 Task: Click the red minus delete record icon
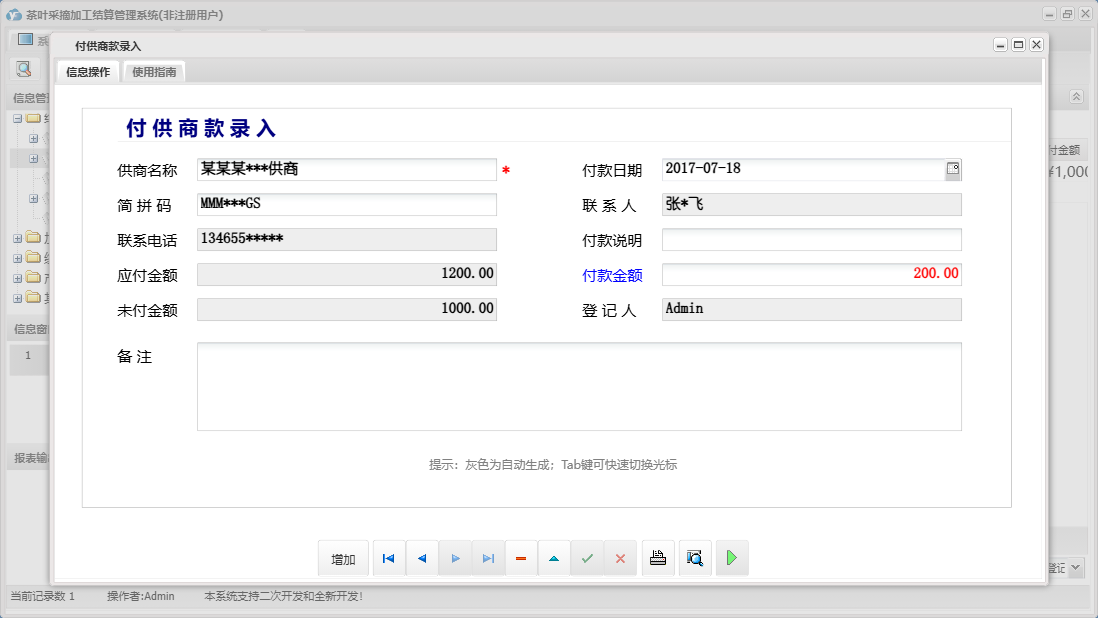(521, 558)
